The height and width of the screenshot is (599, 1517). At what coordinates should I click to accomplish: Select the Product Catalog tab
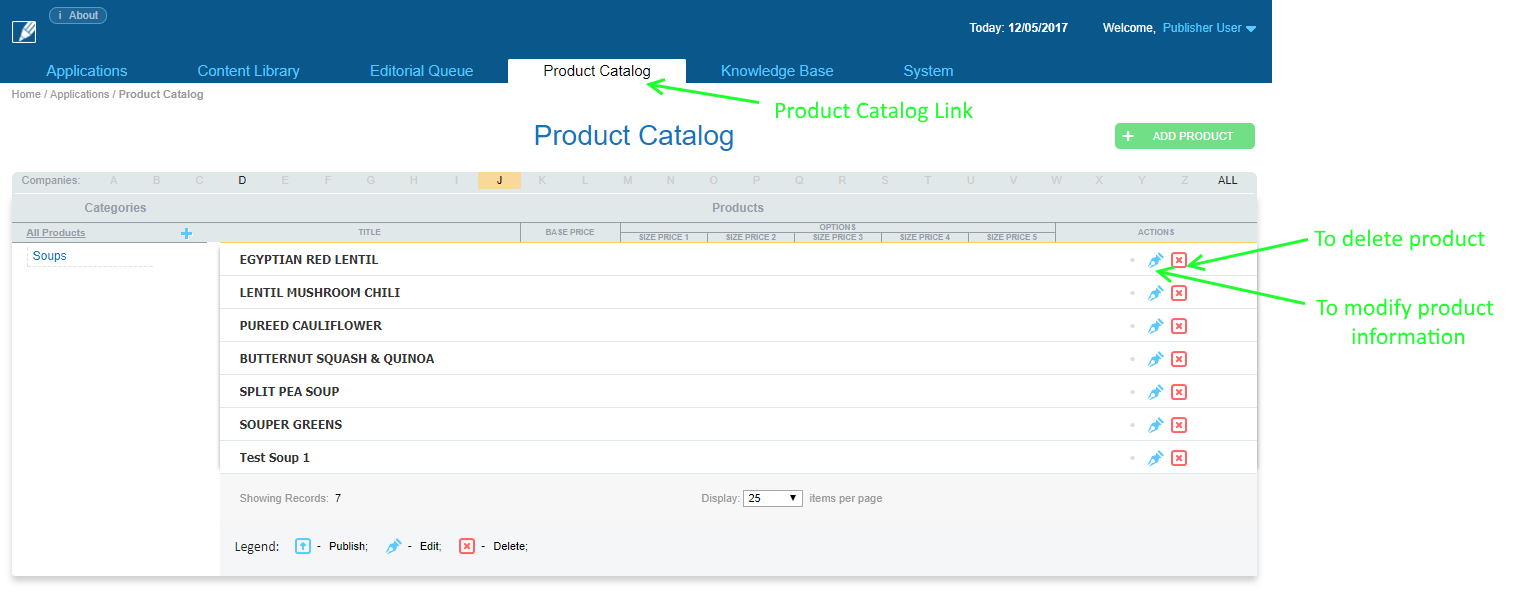tap(597, 71)
